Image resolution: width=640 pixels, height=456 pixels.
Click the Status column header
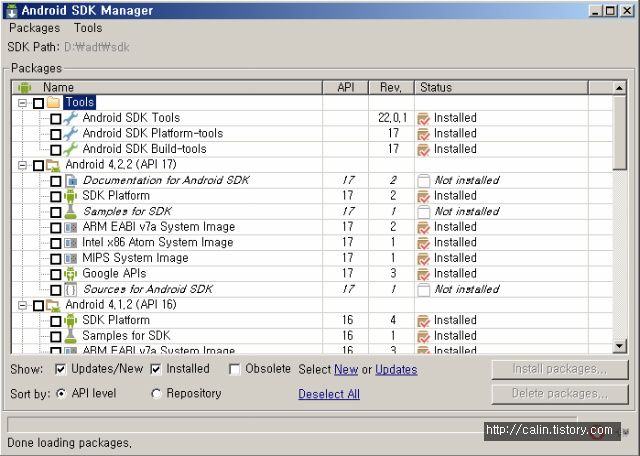[x=501, y=87]
